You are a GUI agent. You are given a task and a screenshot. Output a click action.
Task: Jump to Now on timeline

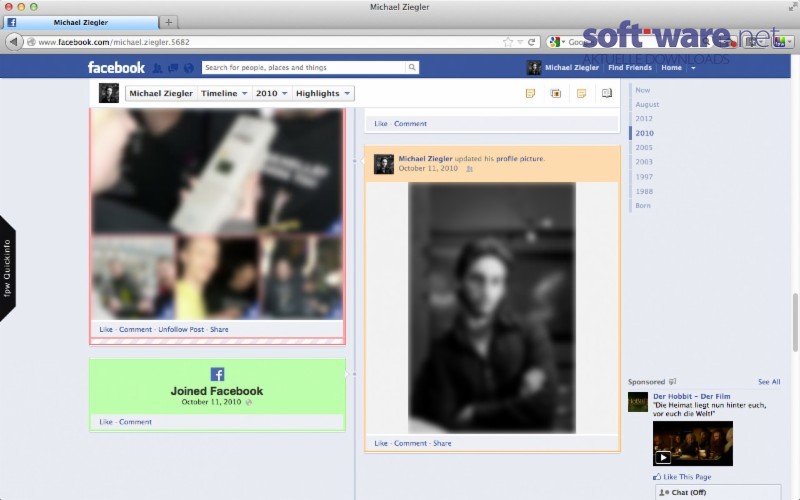(642, 90)
